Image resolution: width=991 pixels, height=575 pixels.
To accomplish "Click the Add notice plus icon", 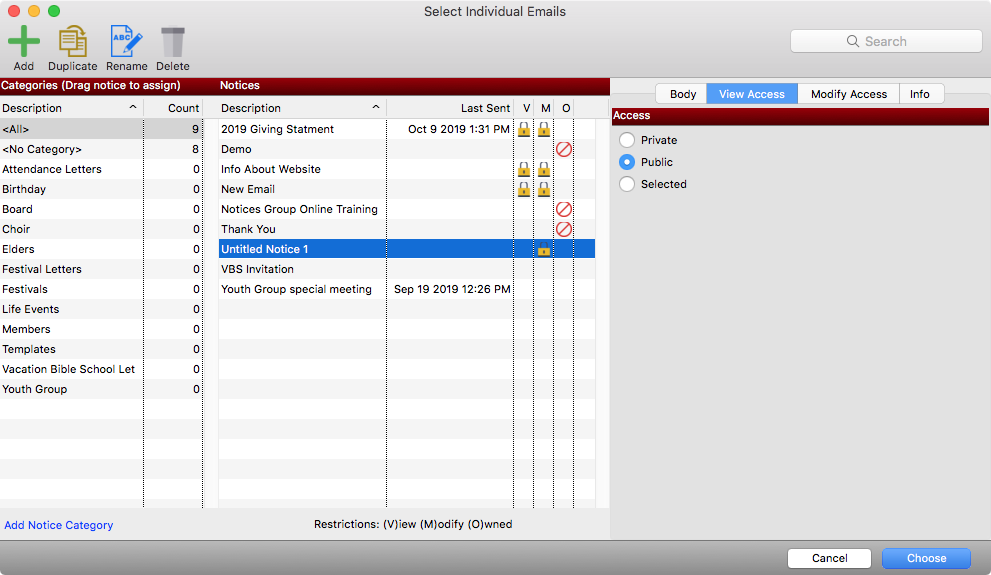I will click(x=24, y=42).
